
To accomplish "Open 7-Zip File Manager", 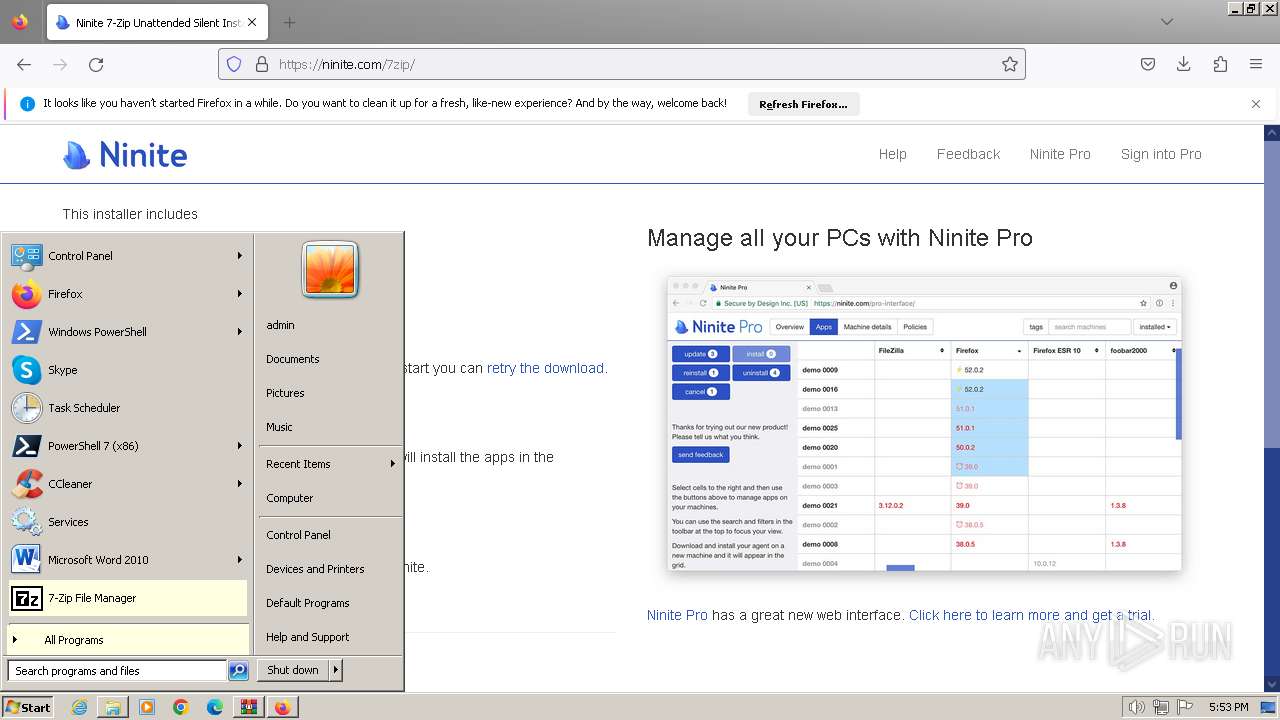I will [128, 598].
